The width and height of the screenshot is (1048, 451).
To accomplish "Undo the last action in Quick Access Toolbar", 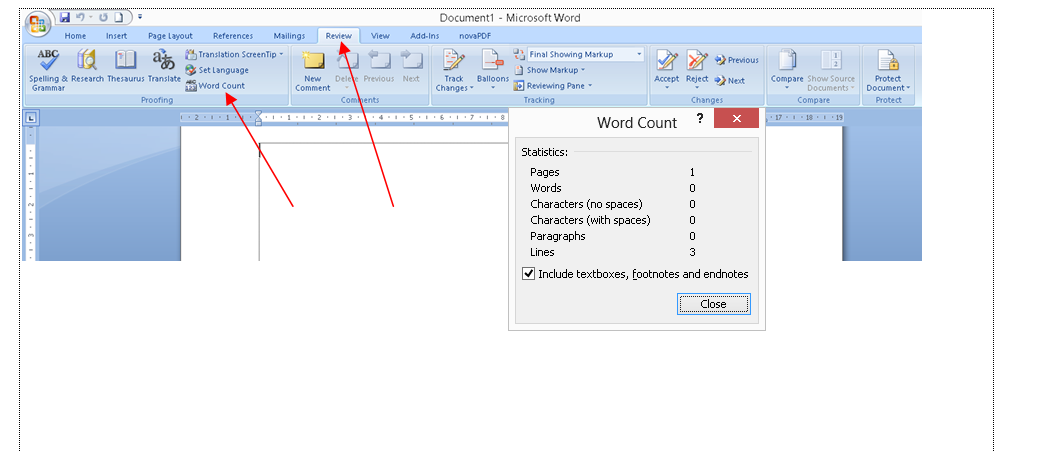I will tap(81, 17).
